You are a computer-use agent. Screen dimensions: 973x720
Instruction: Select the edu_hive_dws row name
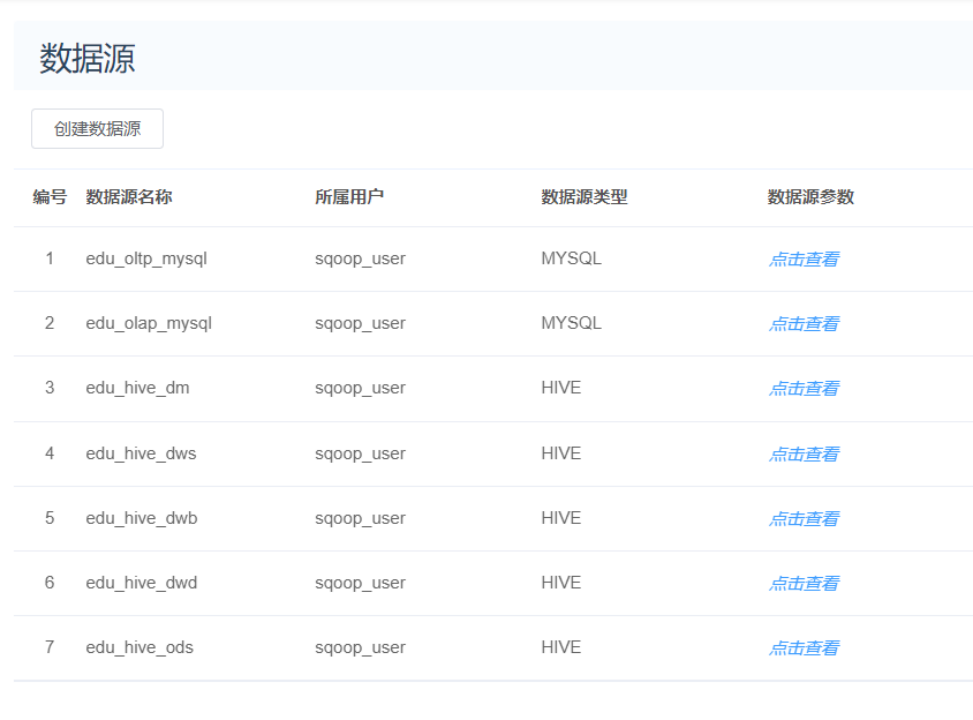tap(141, 453)
